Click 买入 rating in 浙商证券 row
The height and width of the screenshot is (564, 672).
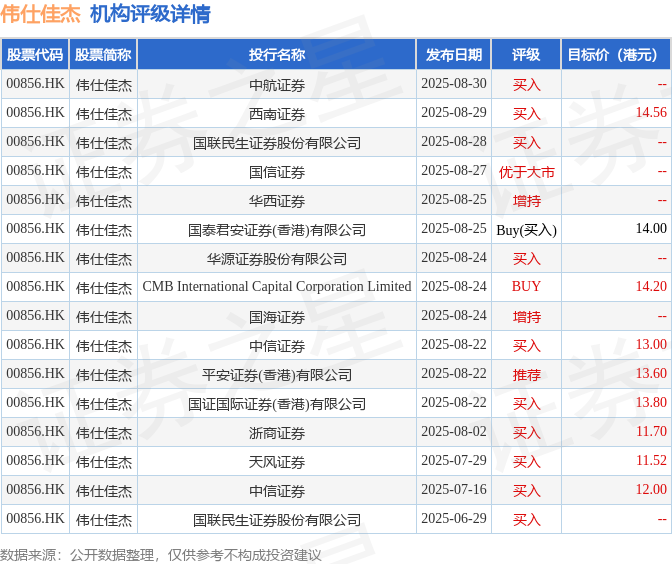526,433
